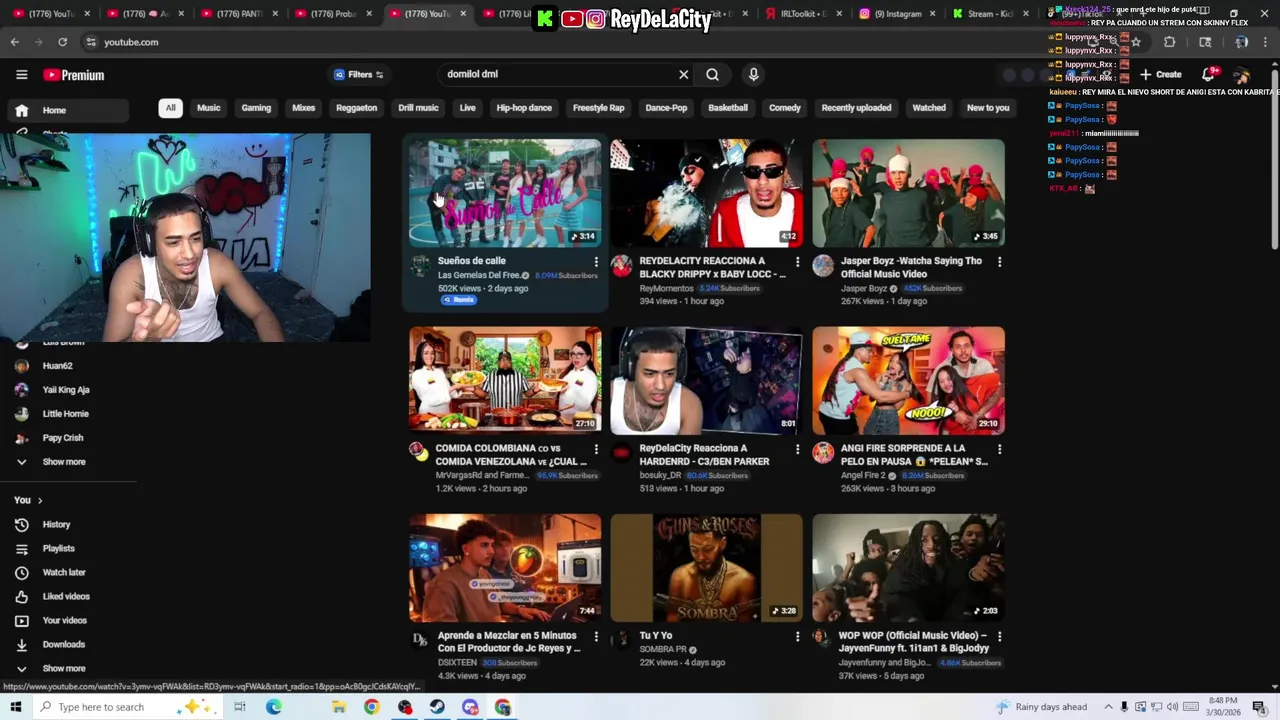Open Microsoft Edge from taskbar
The height and width of the screenshot is (720, 1280).
[273, 707]
